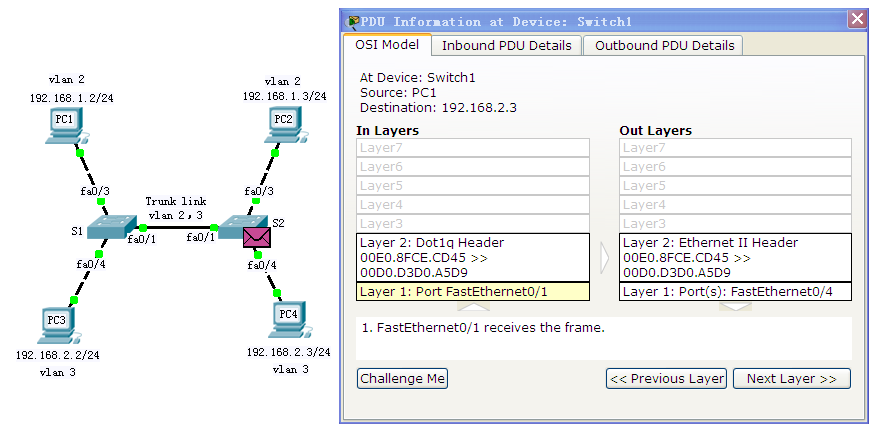Click Out Layers Layer7 box
Viewport: 876px width, 432px height.
pyautogui.click(x=735, y=148)
